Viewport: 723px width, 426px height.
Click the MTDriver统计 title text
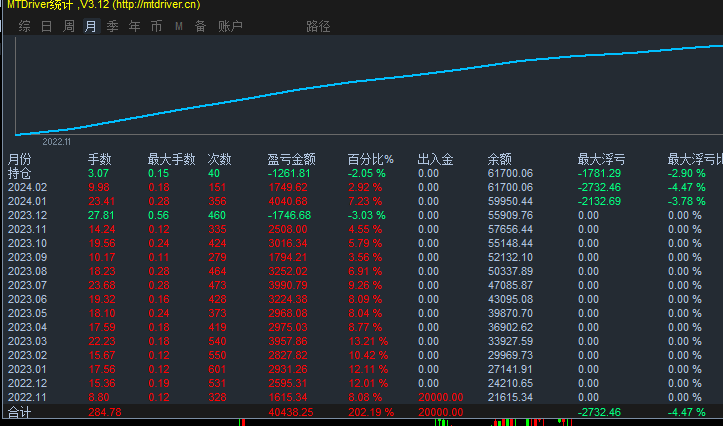40,5
